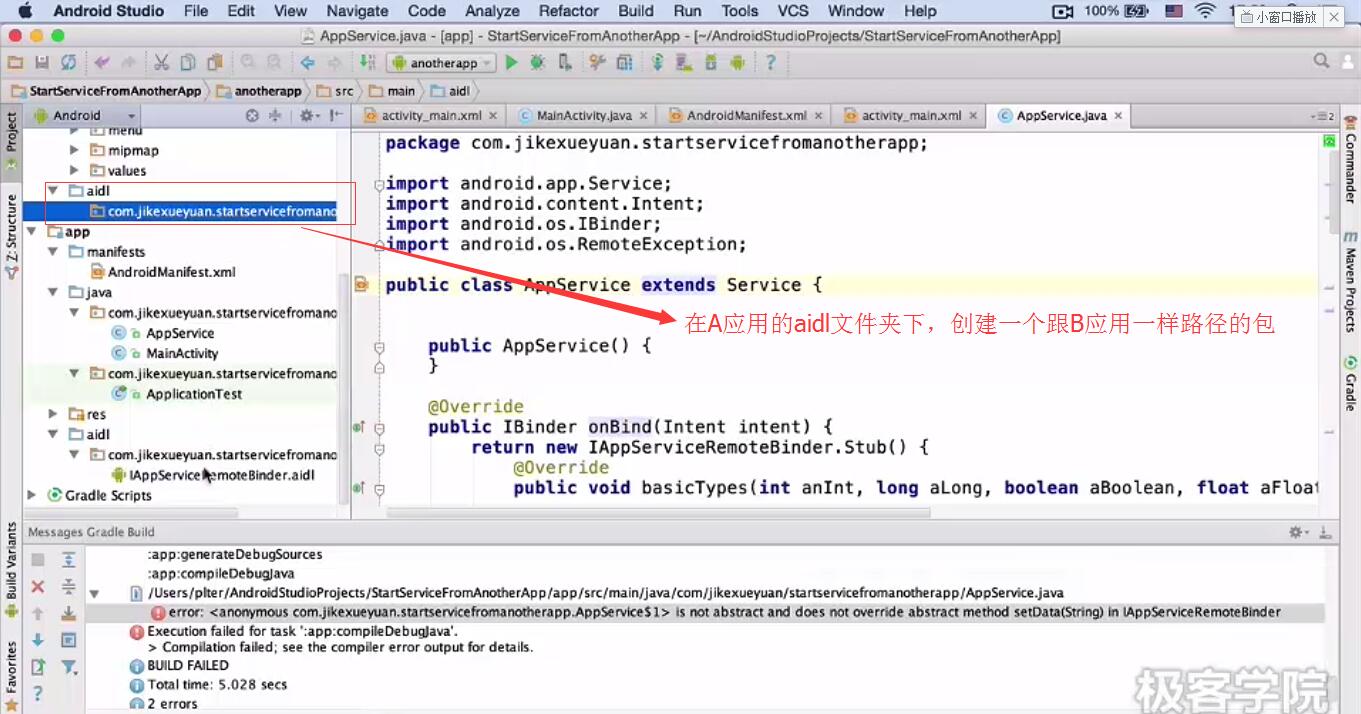Click the Sync refresh icon in toolbar

(x=68, y=62)
